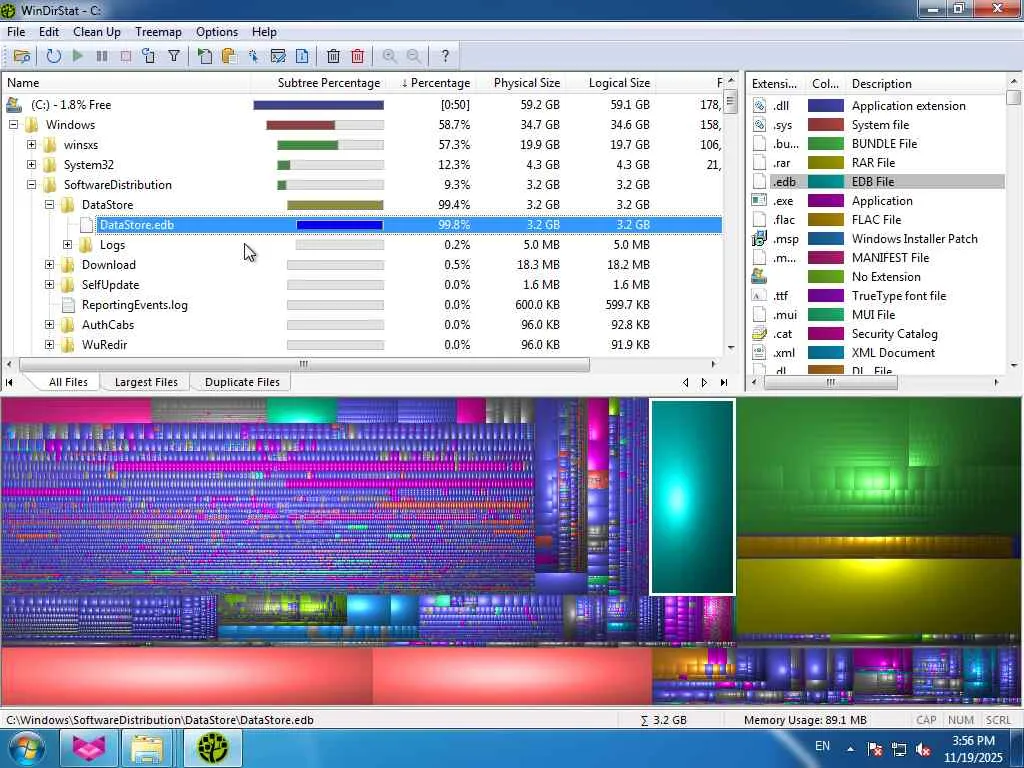
Task: Click the green Resume scan play icon
Action: click(x=78, y=56)
